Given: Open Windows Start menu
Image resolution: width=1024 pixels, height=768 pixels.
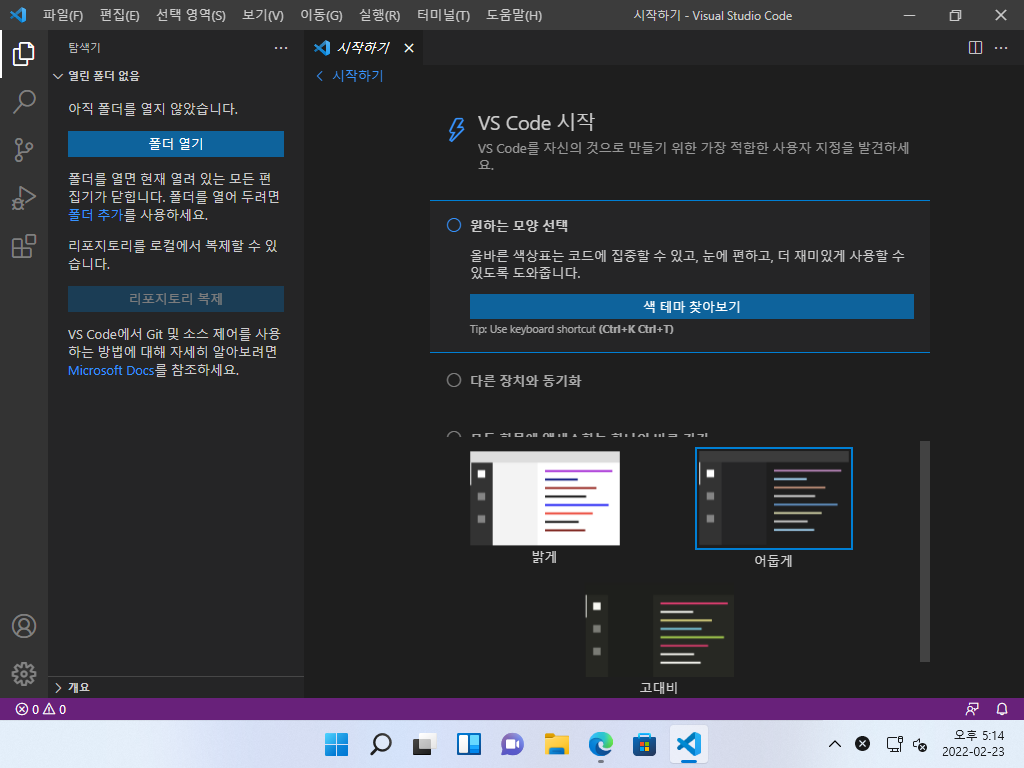Looking at the screenshot, I should pyautogui.click(x=336, y=744).
